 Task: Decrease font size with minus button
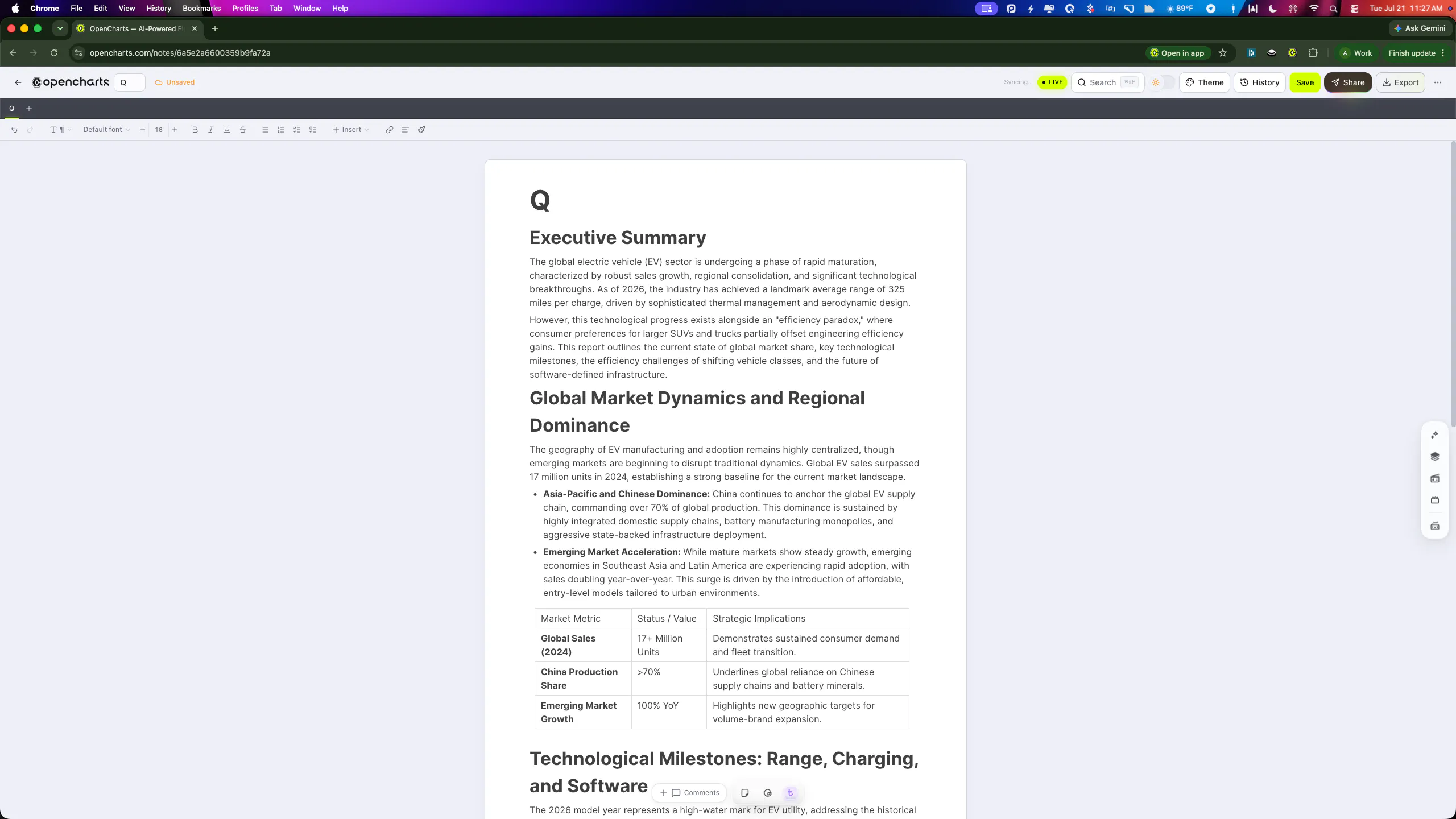143,130
